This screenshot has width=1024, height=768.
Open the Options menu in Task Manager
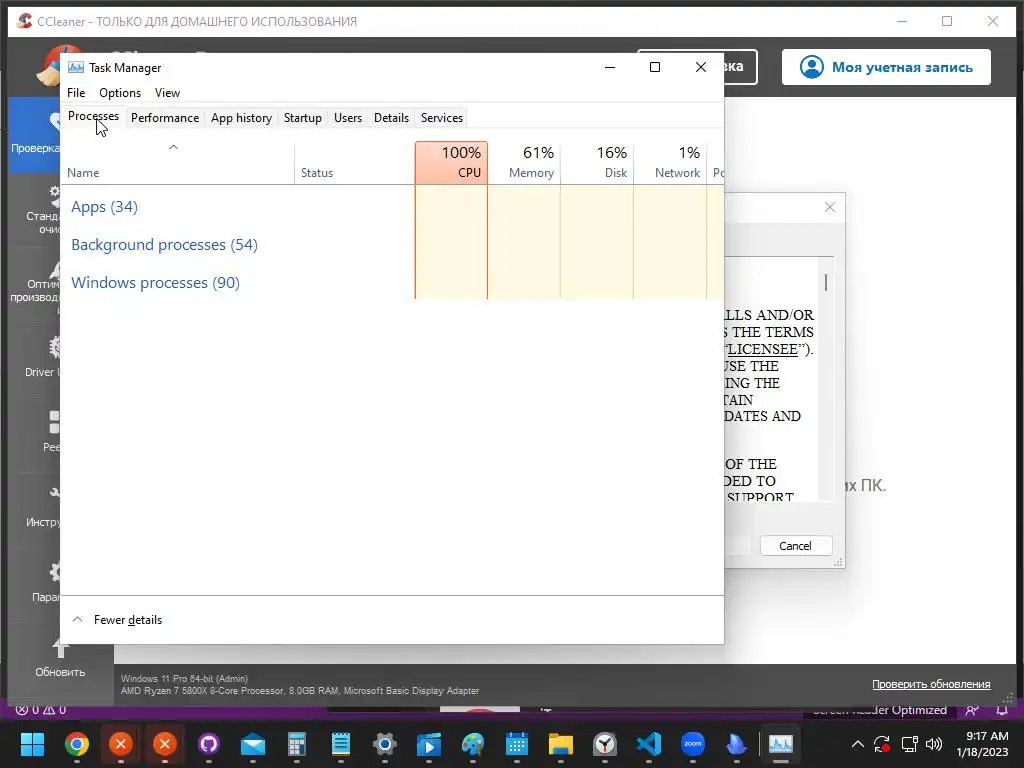point(120,93)
